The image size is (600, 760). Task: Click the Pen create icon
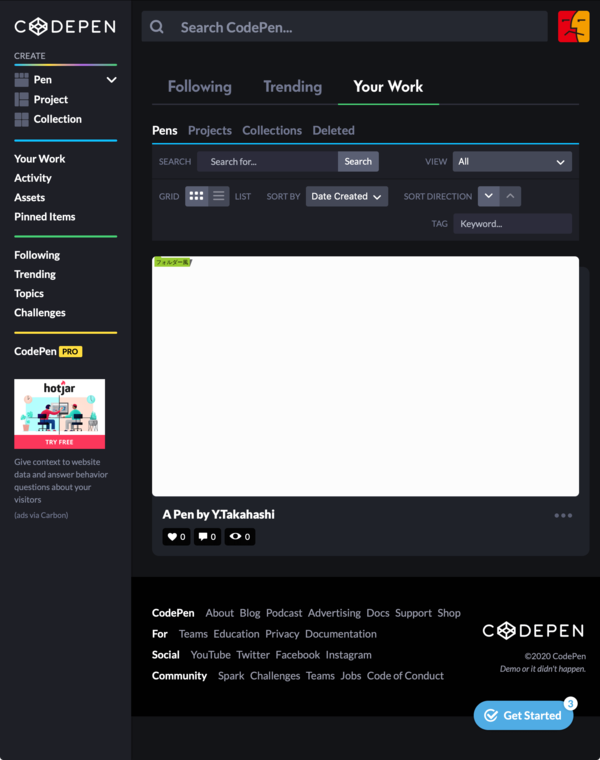[21, 79]
